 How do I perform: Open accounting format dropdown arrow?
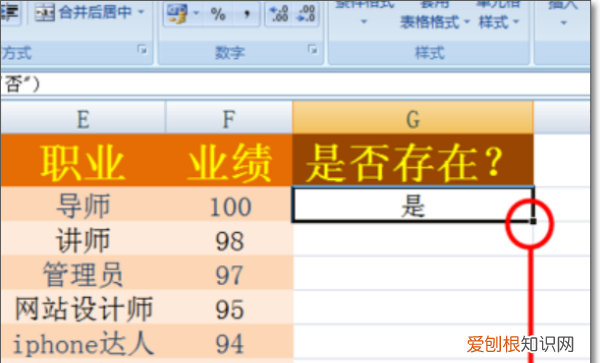pyautogui.click(x=196, y=14)
